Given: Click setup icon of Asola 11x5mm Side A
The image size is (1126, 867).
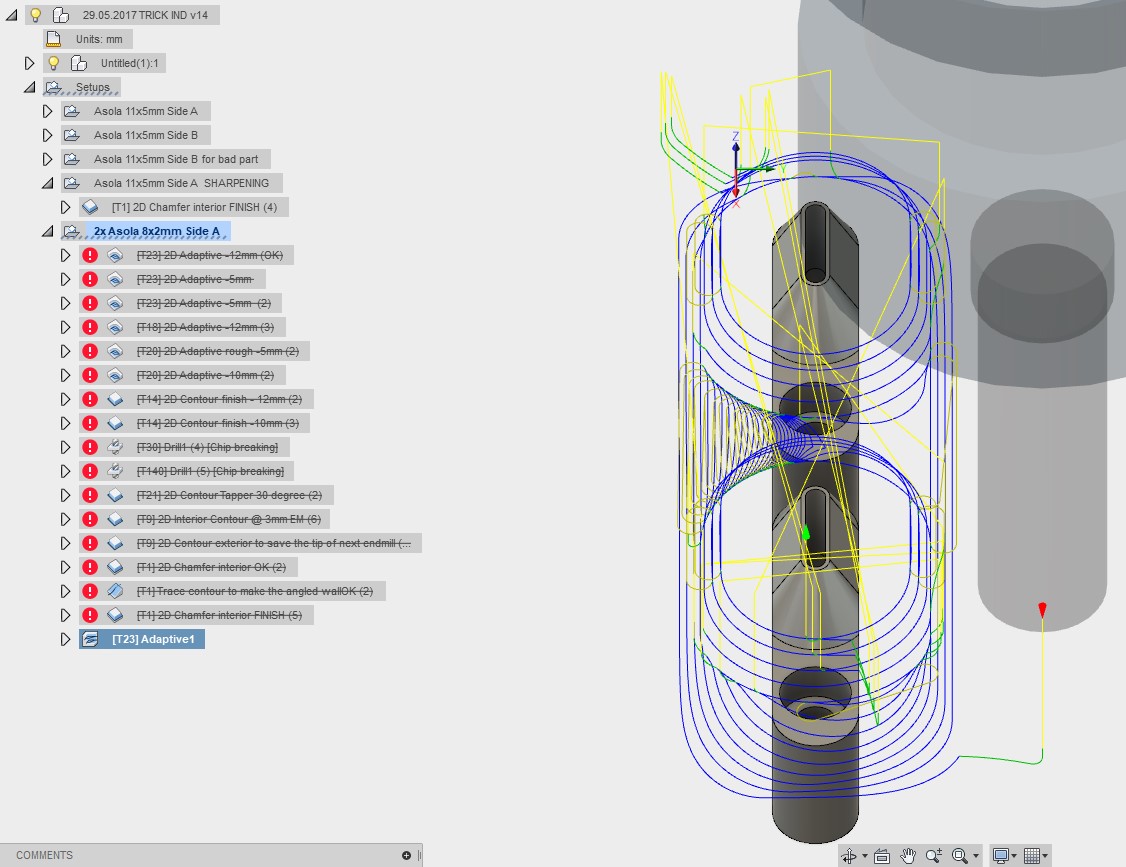Looking at the screenshot, I should 71,111.
